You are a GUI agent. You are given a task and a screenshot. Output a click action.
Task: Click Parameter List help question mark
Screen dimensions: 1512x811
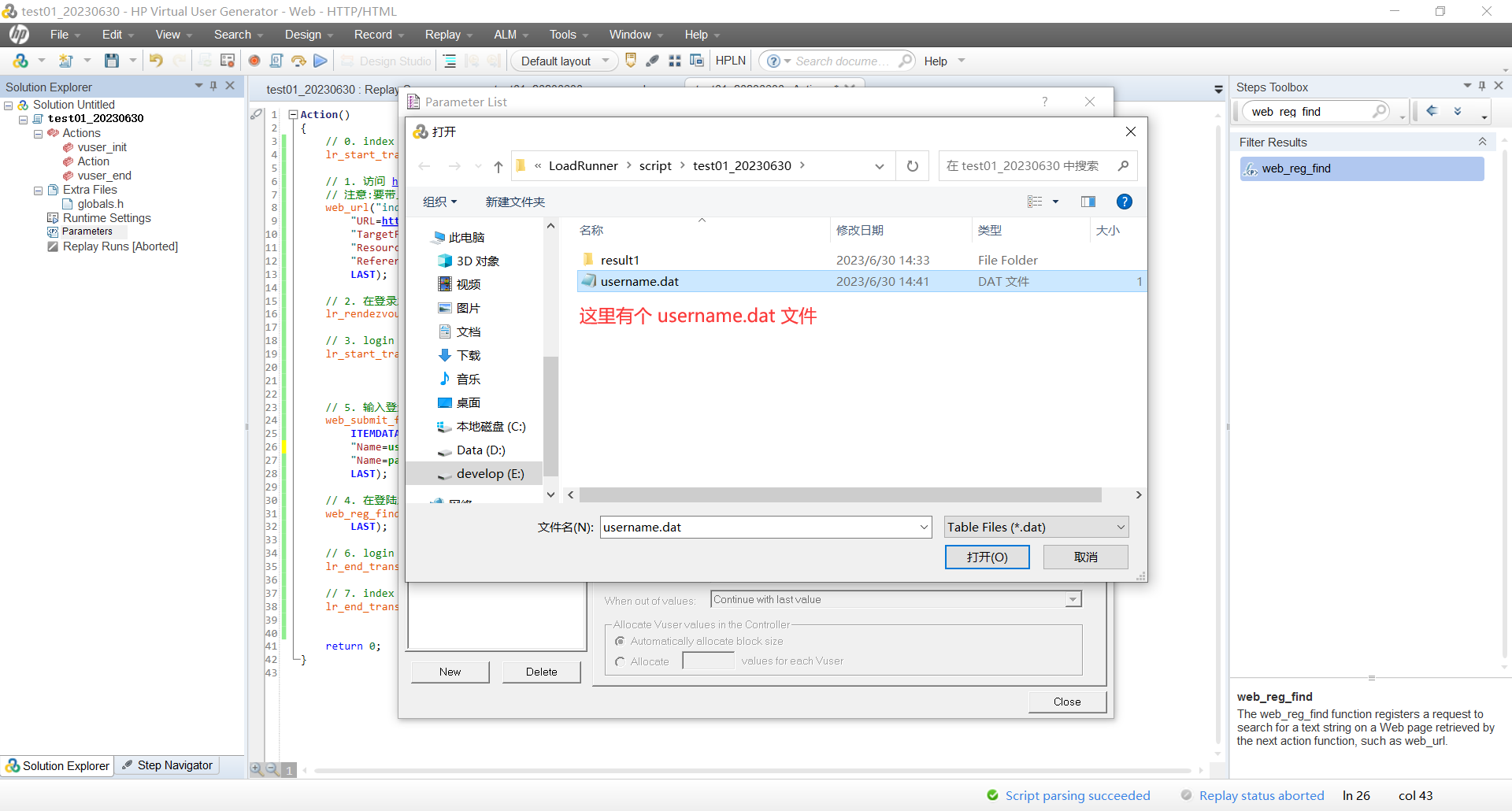[x=1045, y=102]
